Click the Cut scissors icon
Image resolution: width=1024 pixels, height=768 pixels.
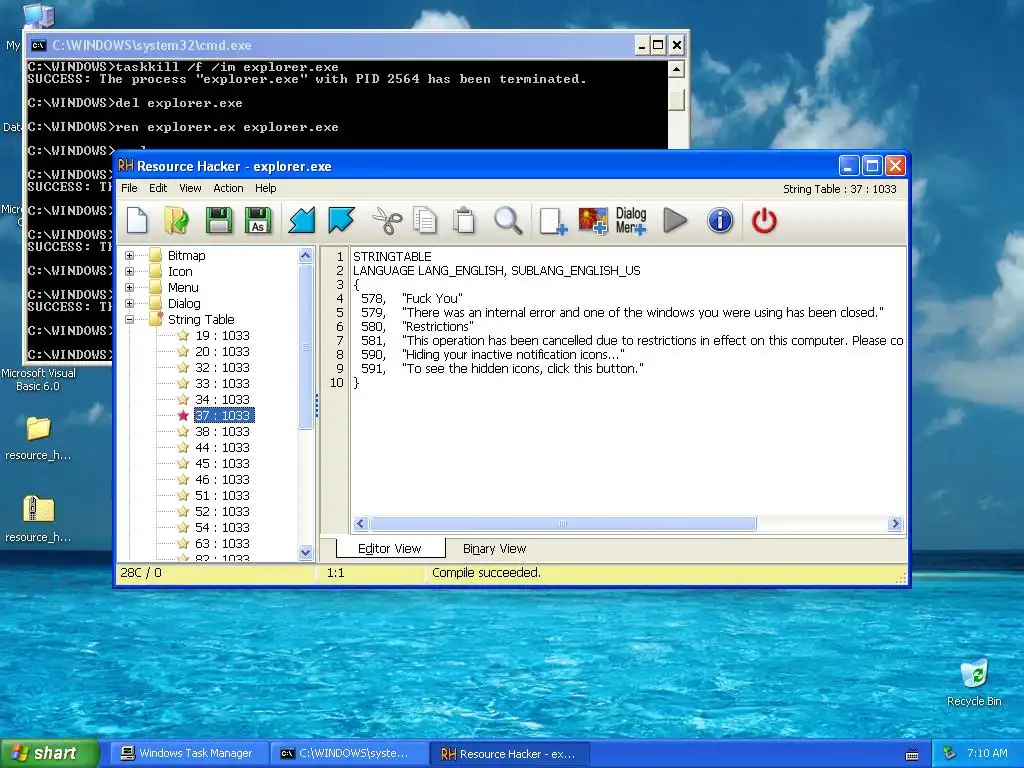point(387,221)
